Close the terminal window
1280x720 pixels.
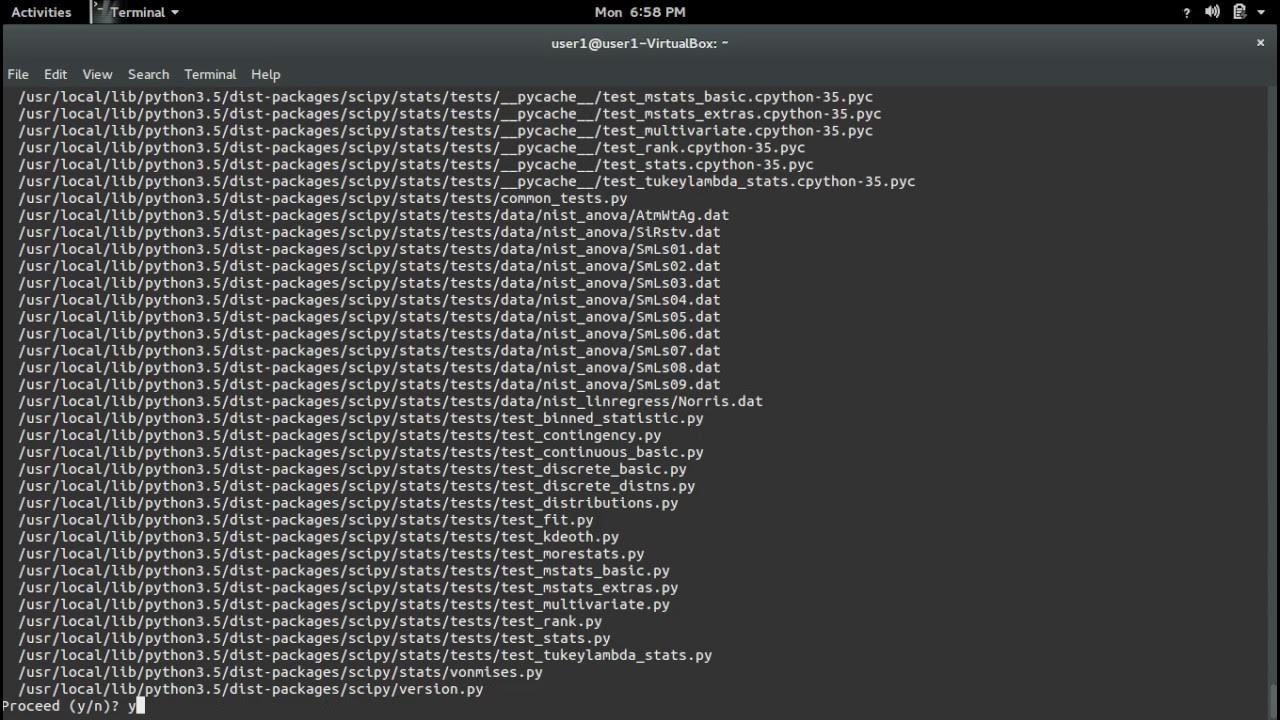point(1260,43)
